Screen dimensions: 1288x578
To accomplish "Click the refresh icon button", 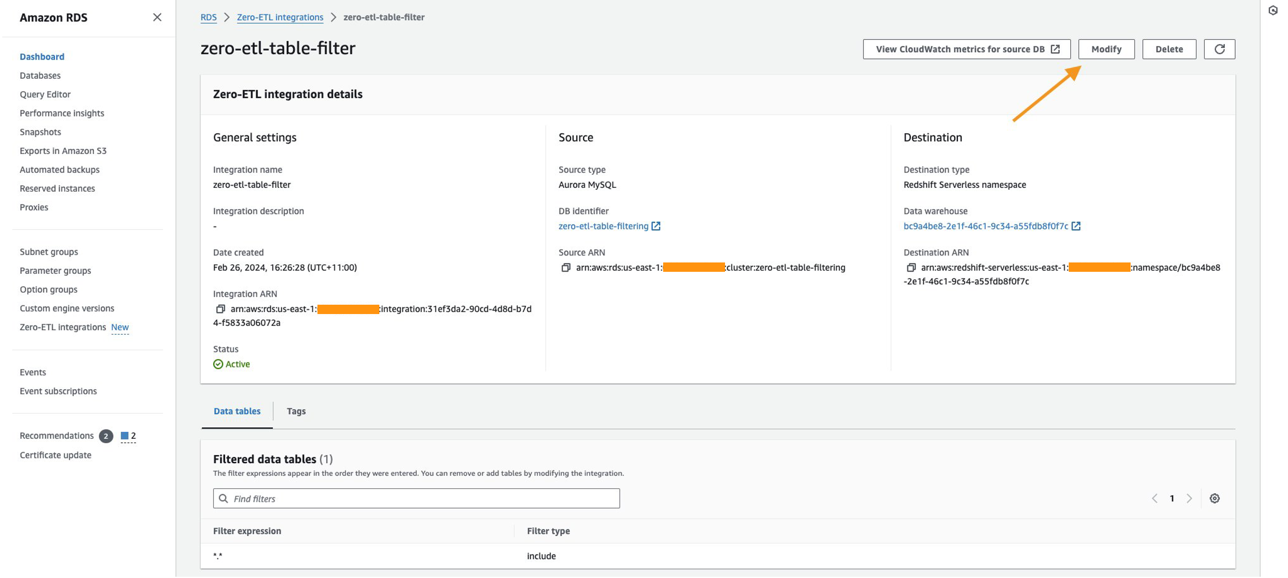I will click(1219, 49).
